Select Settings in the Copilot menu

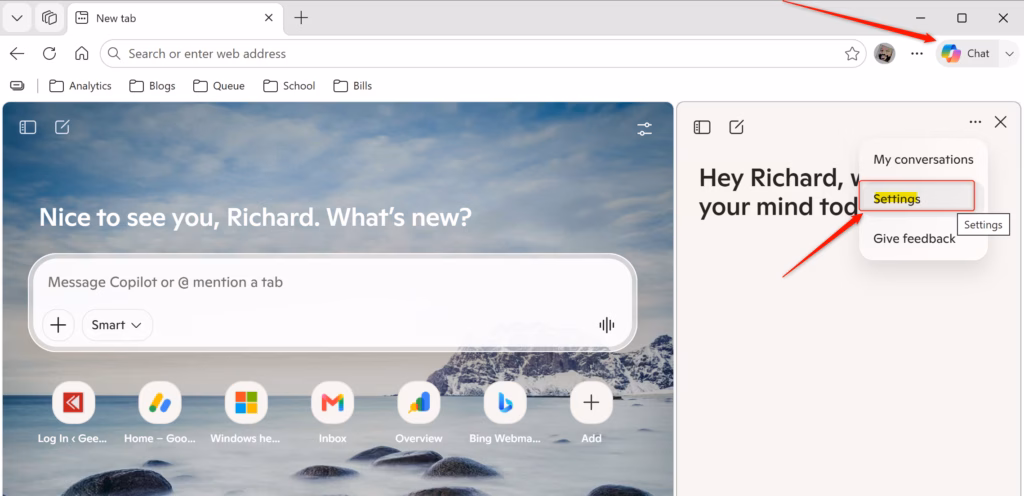click(x=916, y=196)
